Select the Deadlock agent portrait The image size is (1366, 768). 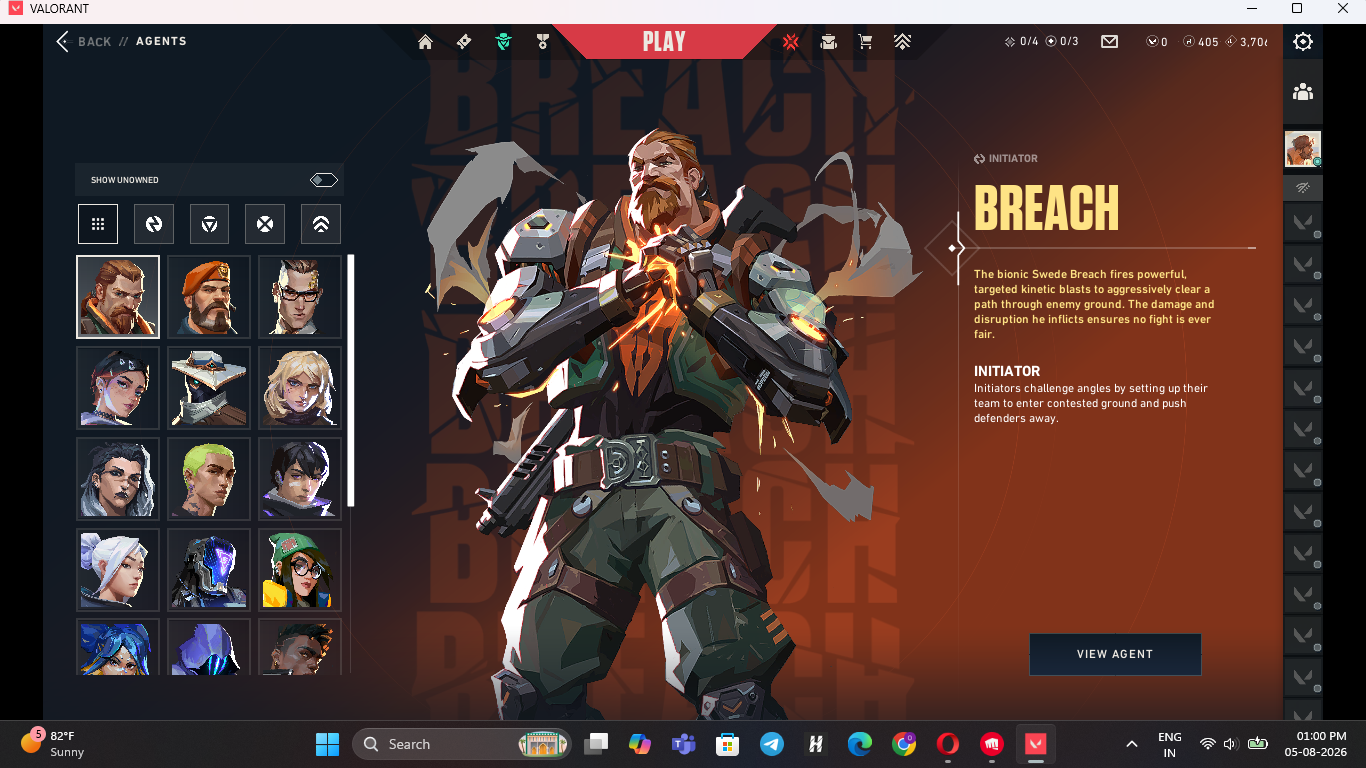[x=300, y=388]
